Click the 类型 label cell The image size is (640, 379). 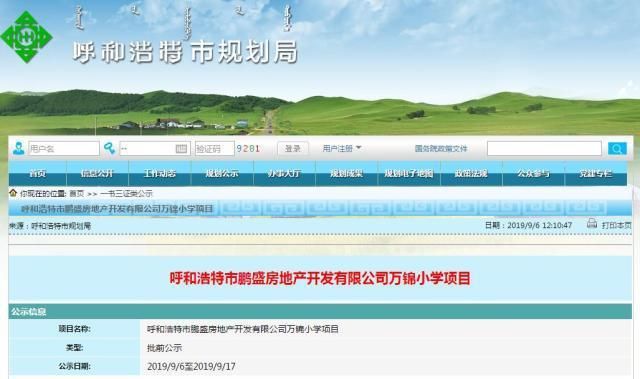pos(74,348)
